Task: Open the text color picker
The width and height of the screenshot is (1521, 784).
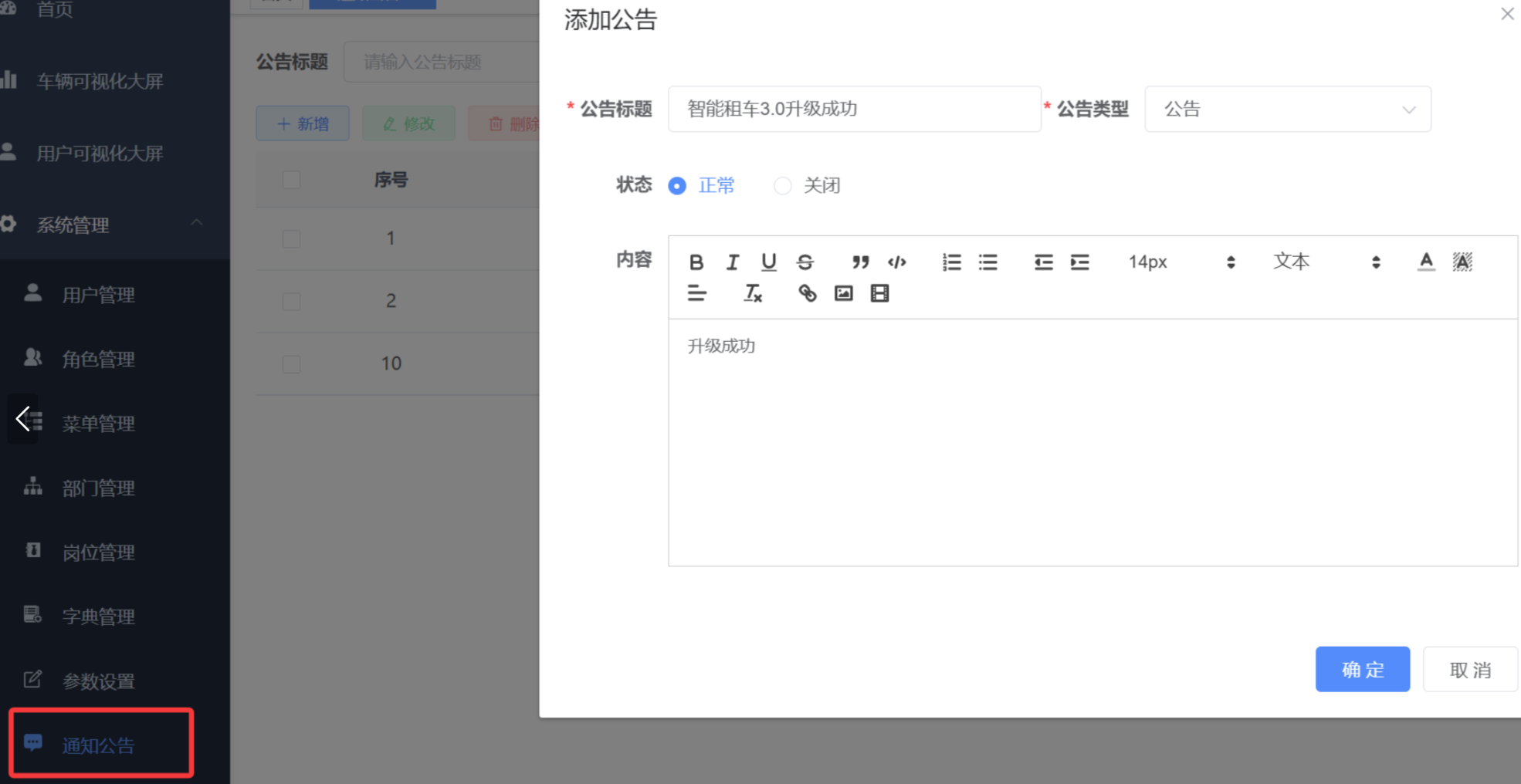Action: coord(1426,262)
